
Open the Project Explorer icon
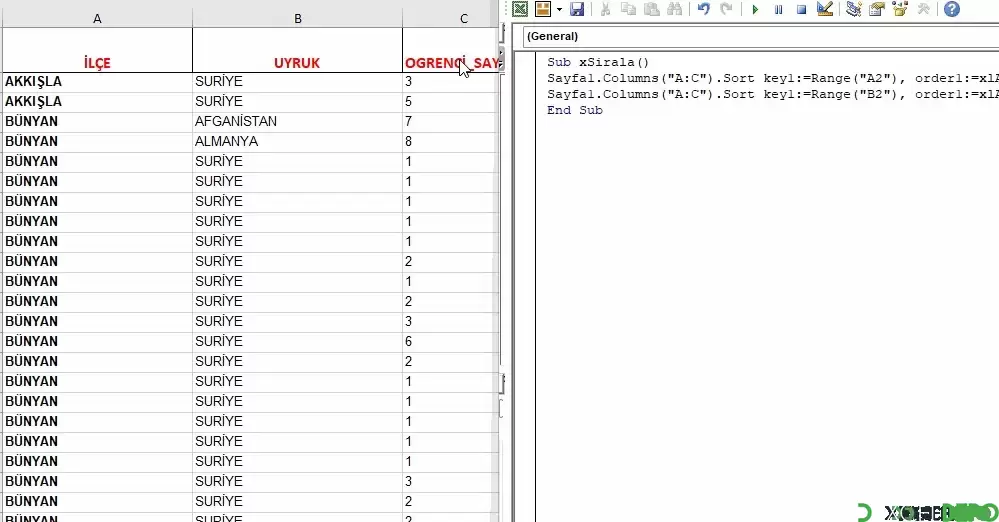click(854, 9)
